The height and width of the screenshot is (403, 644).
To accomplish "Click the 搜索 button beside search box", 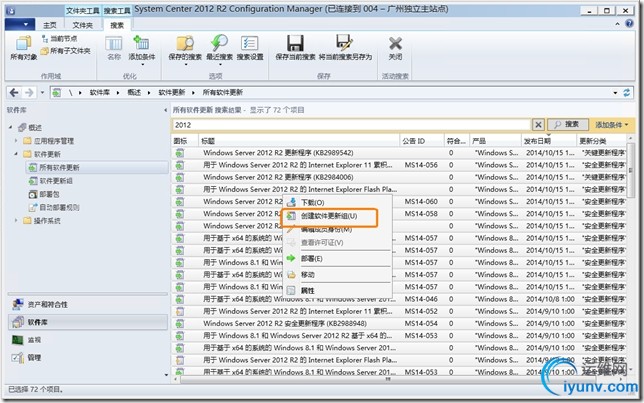I will tap(567, 124).
